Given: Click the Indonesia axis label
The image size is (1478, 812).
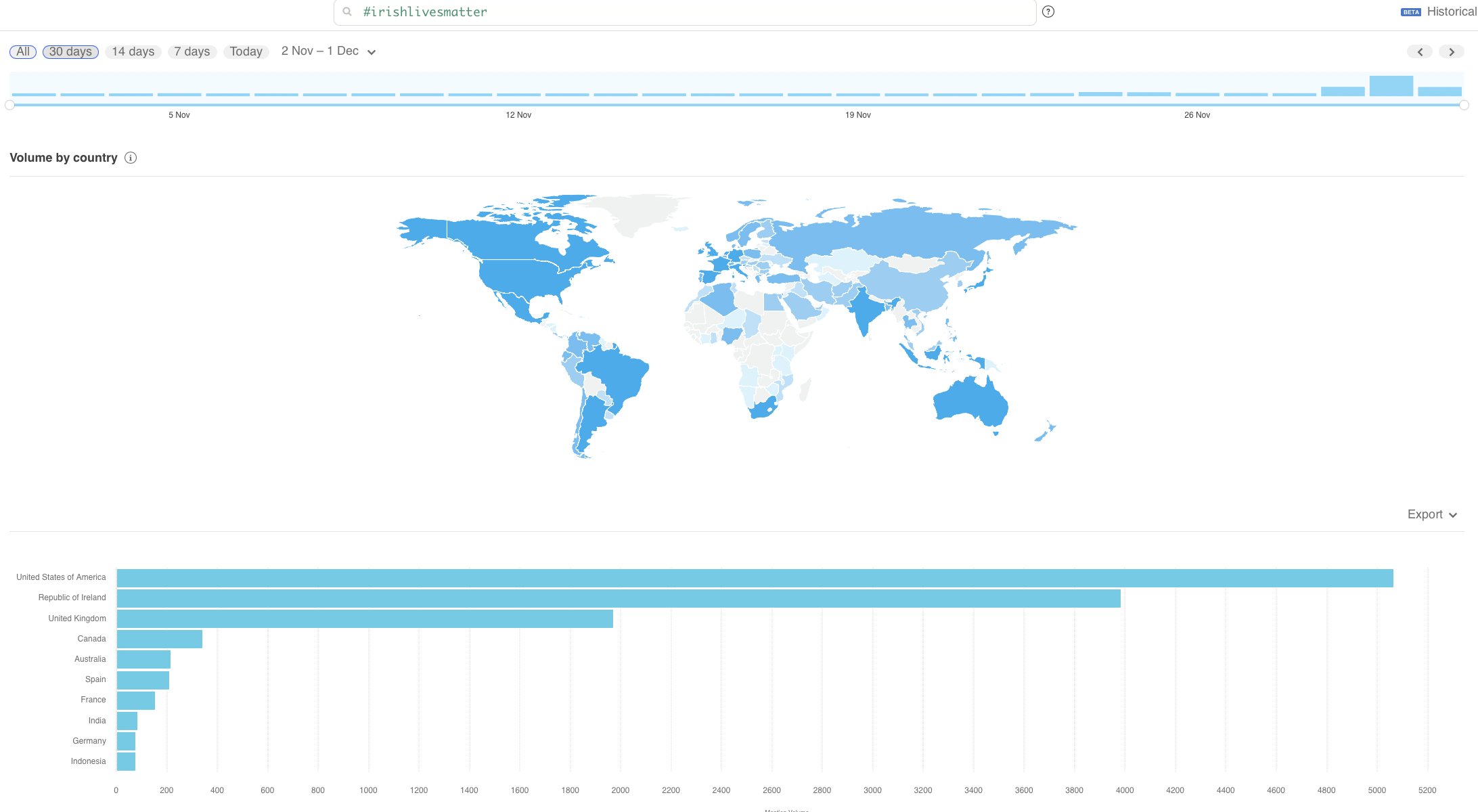Looking at the screenshot, I should pyautogui.click(x=88, y=761).
